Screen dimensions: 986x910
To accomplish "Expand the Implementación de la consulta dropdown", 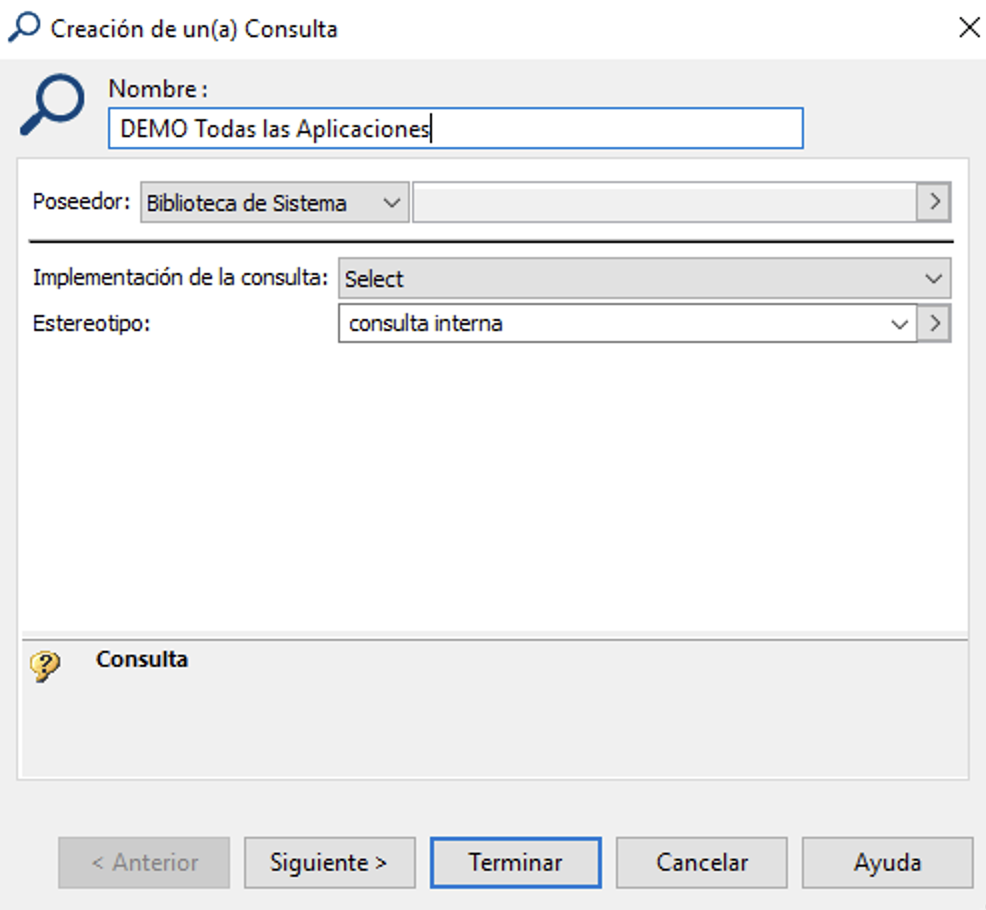I will (645, 278).
